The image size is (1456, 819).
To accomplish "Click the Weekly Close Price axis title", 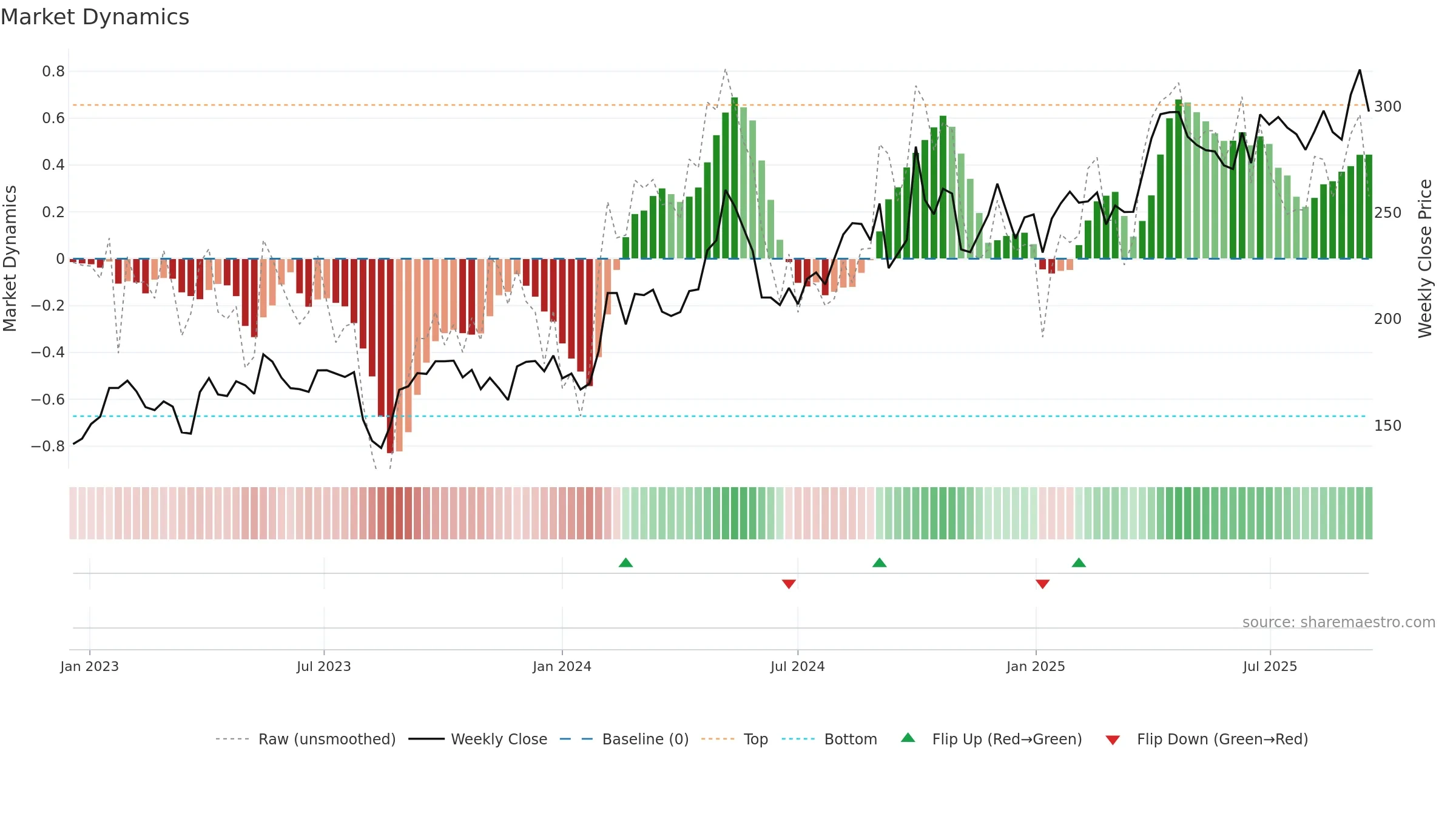I will [x=1425, y=258].
